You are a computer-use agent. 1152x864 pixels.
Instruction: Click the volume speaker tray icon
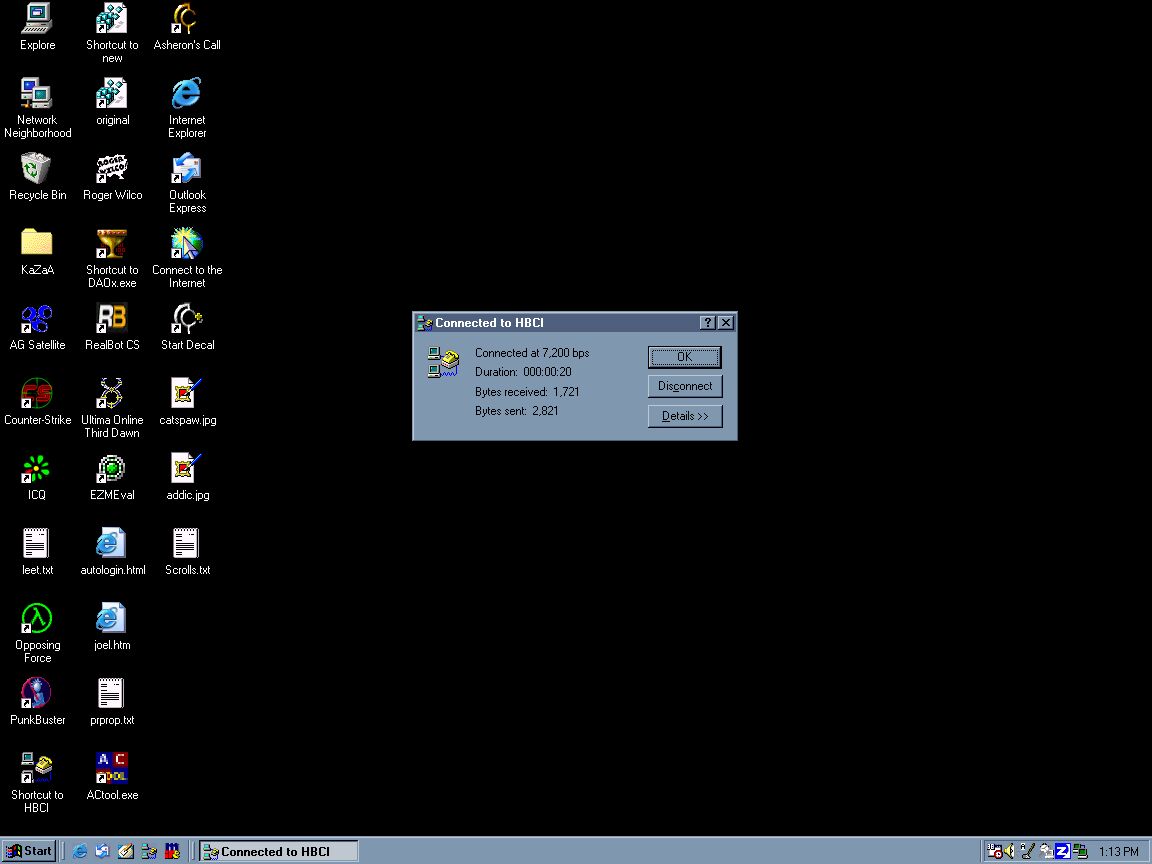(x=1009, y=852)
